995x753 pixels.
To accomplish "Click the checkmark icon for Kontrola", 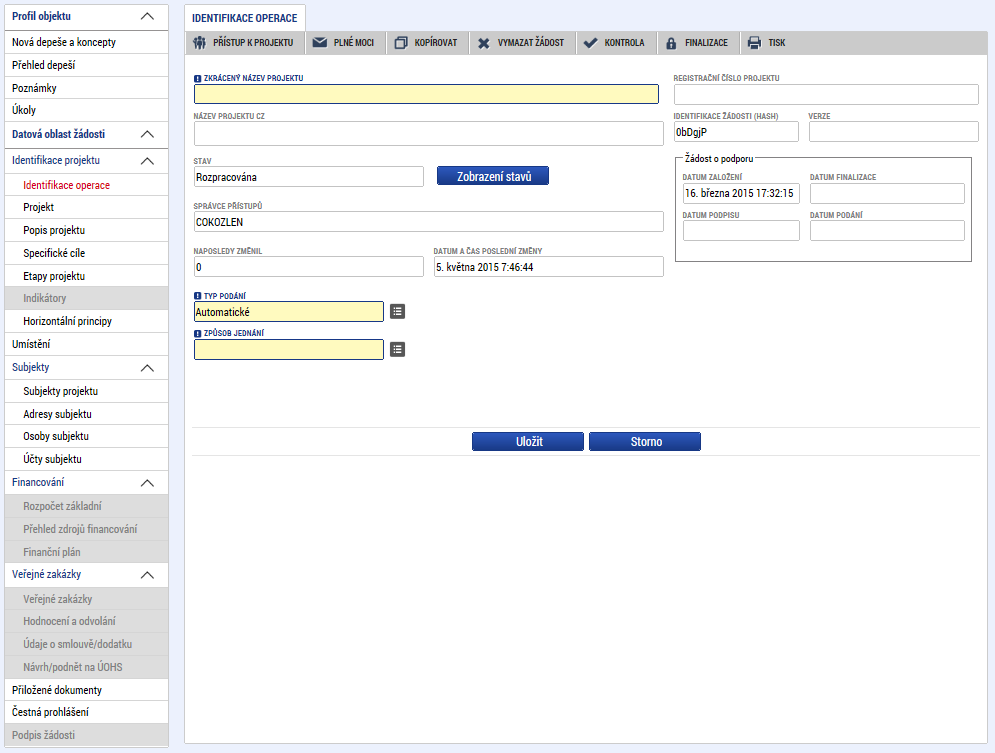I will tap(590, 43).
